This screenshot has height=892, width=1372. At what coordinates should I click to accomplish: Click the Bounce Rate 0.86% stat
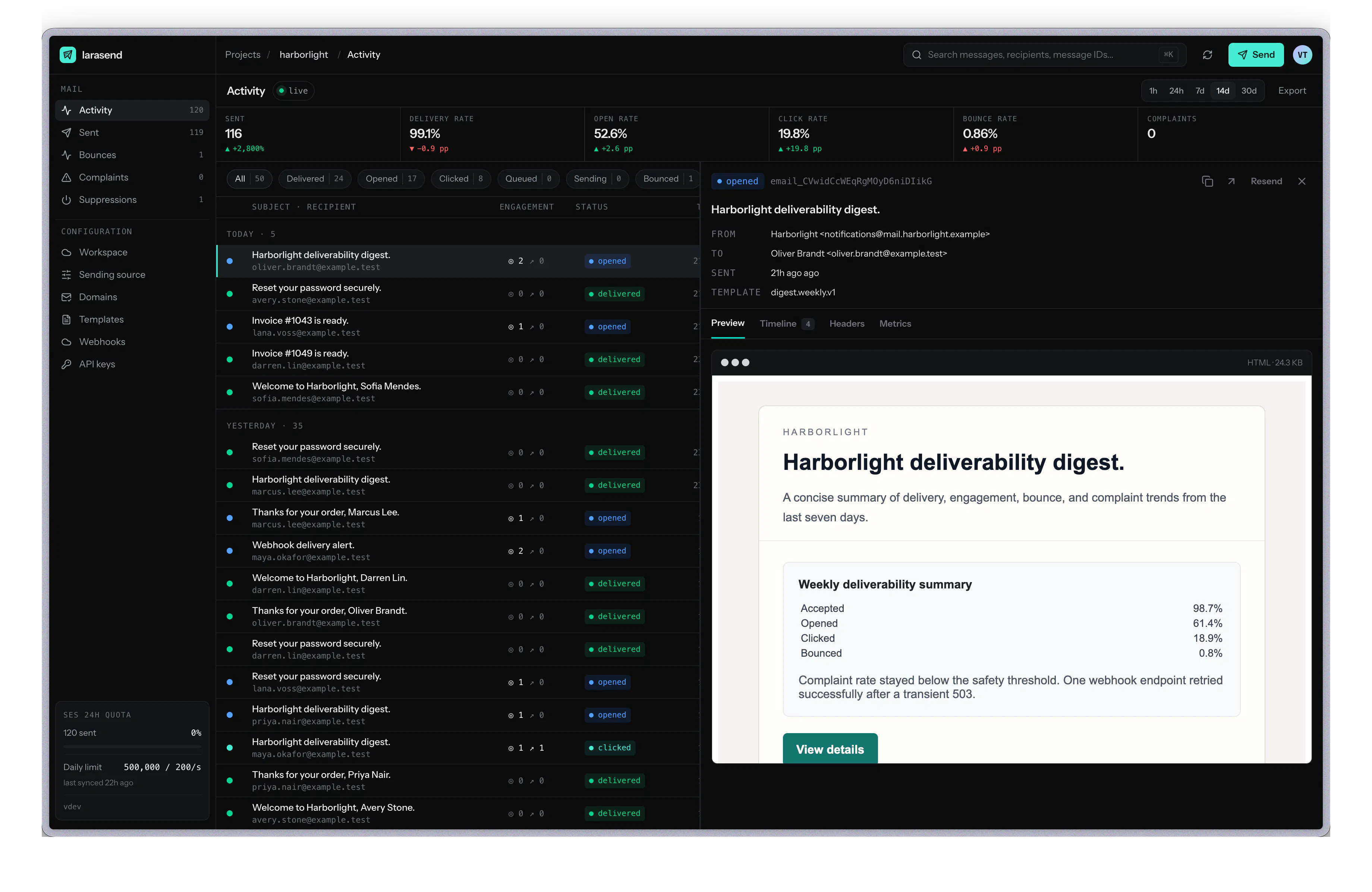[1045, 134]
